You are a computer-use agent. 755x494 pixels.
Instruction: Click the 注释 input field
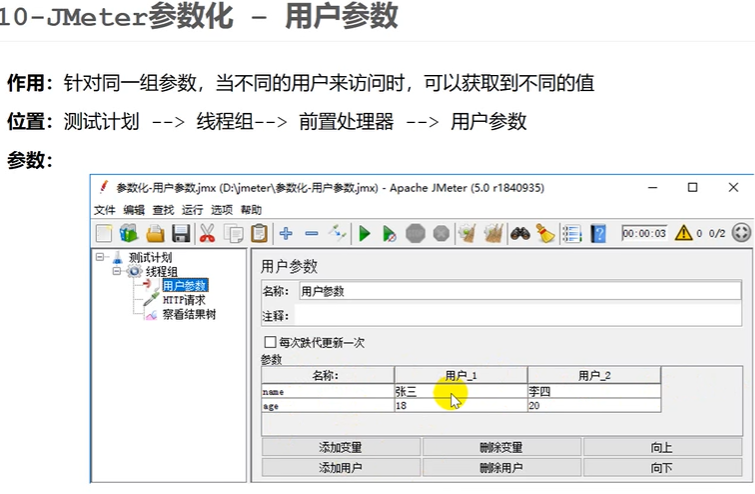(518, 315)
